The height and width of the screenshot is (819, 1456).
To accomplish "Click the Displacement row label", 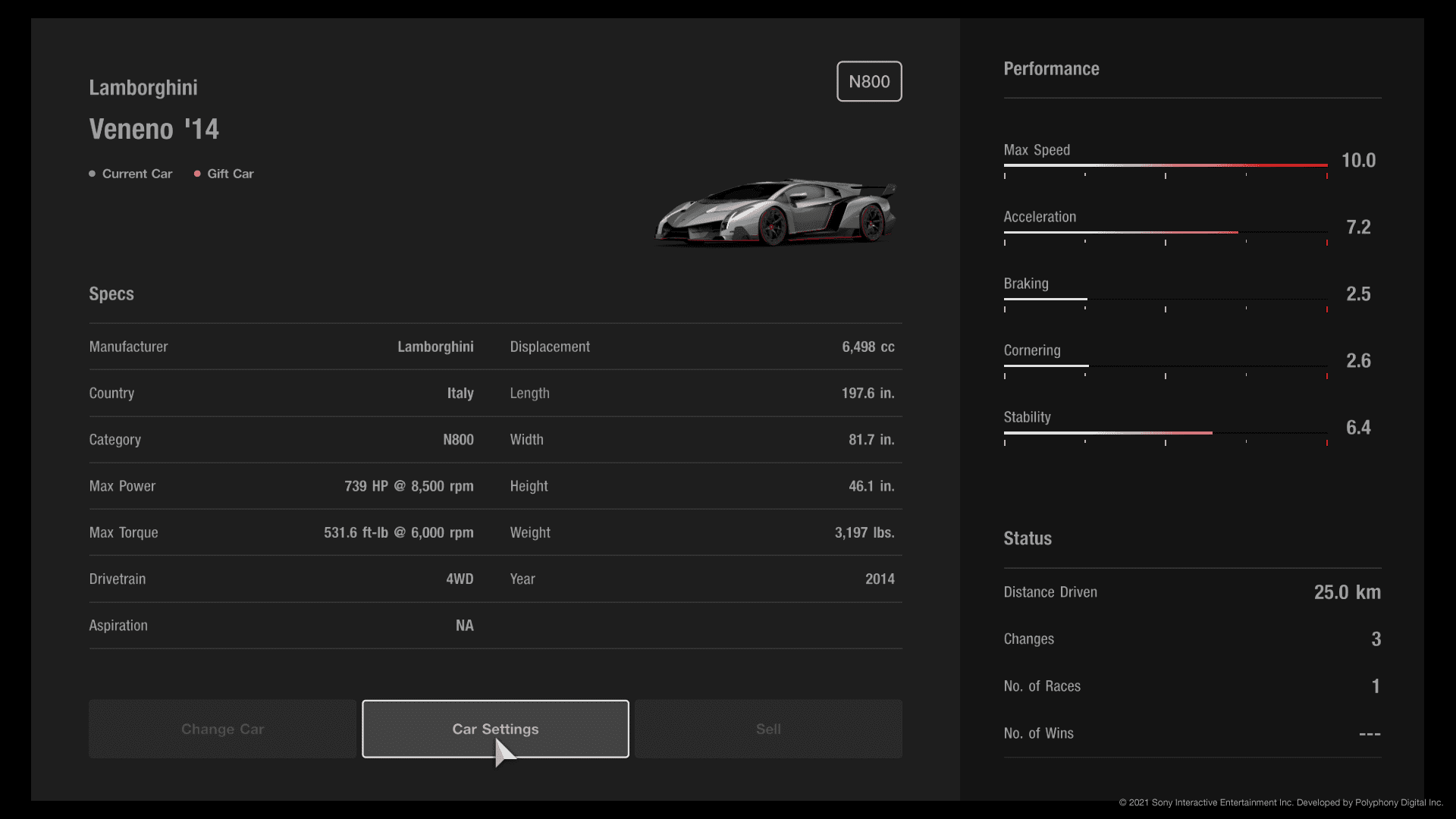I will [x=550, y=347].
